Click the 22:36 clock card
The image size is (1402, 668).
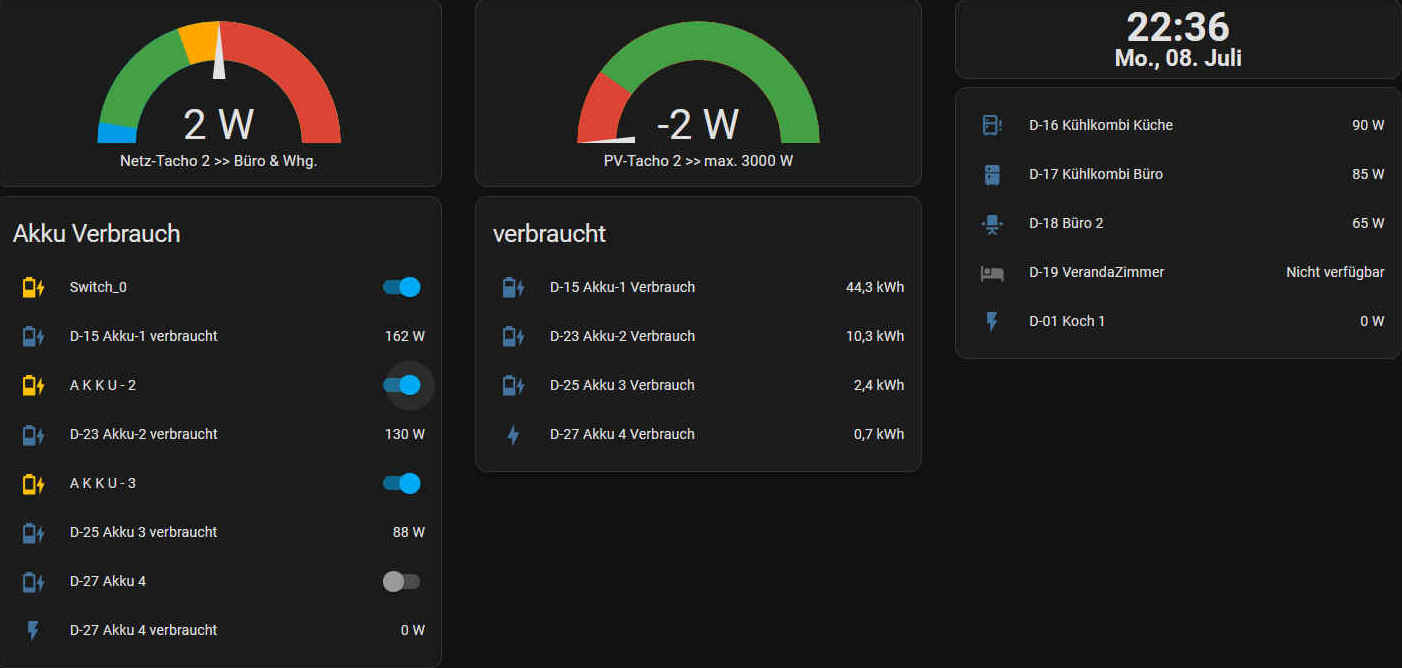1178,40
